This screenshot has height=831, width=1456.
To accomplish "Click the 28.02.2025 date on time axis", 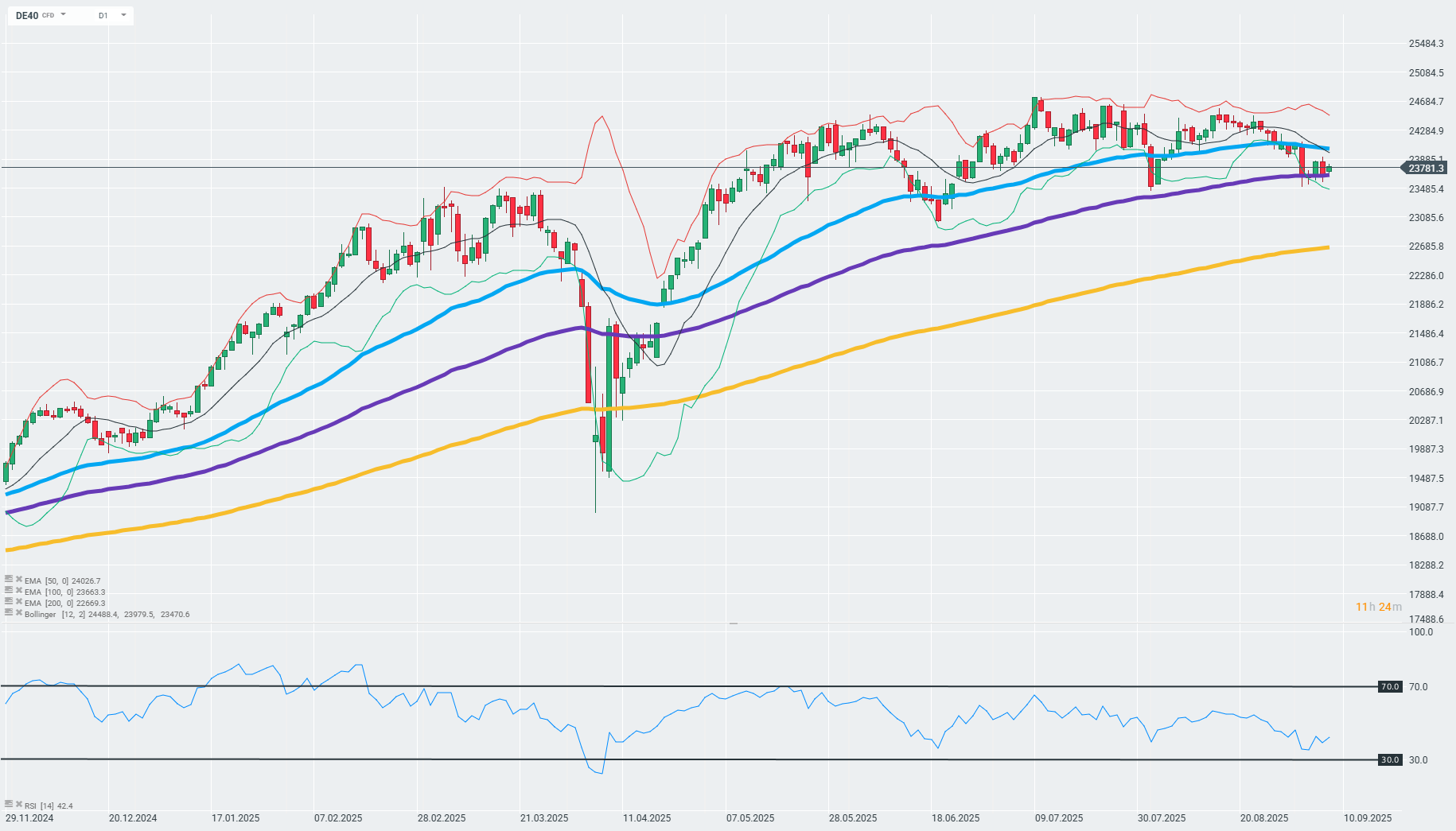I will 442,818.
